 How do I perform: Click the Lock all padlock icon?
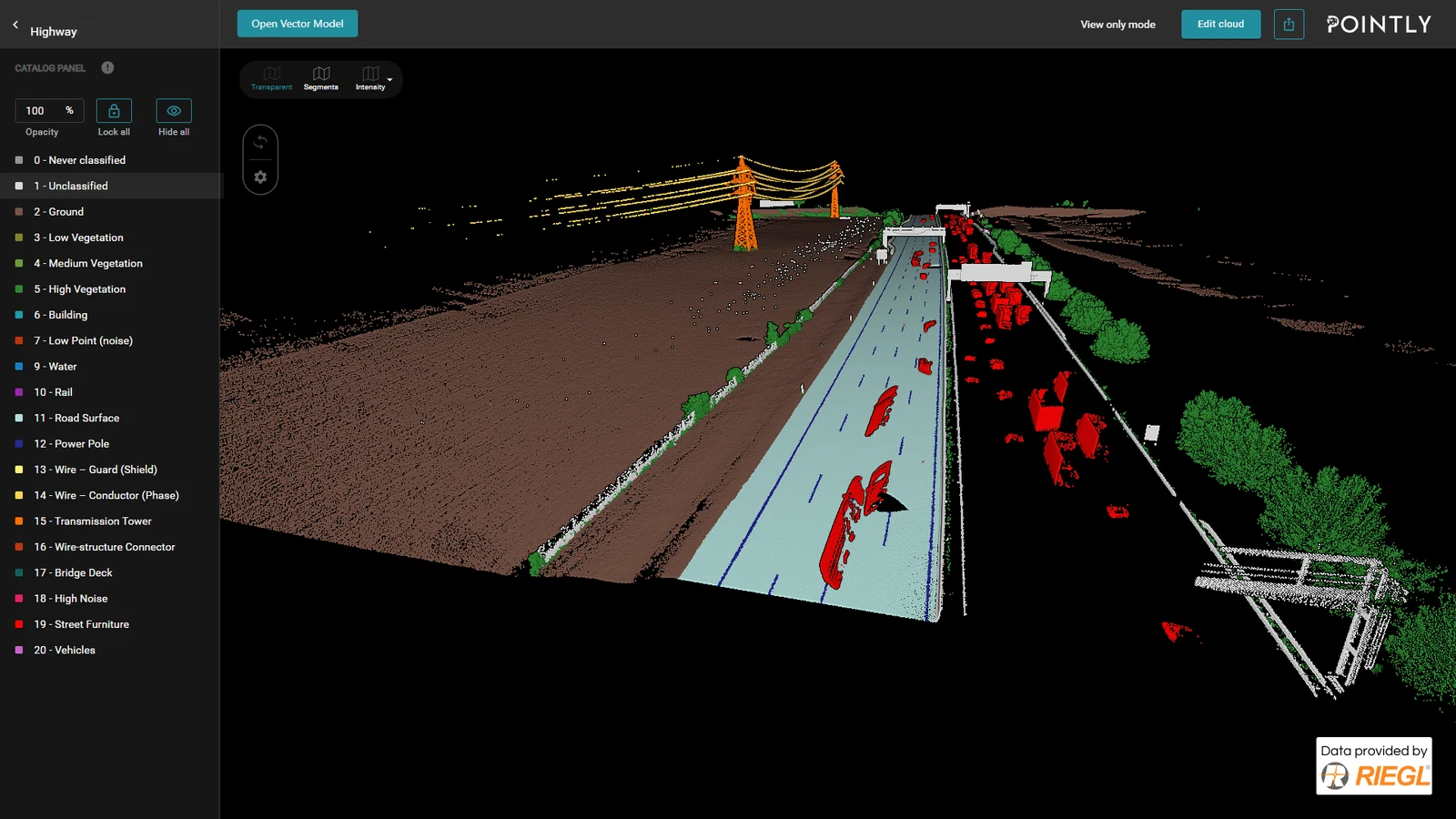(114, 110)
